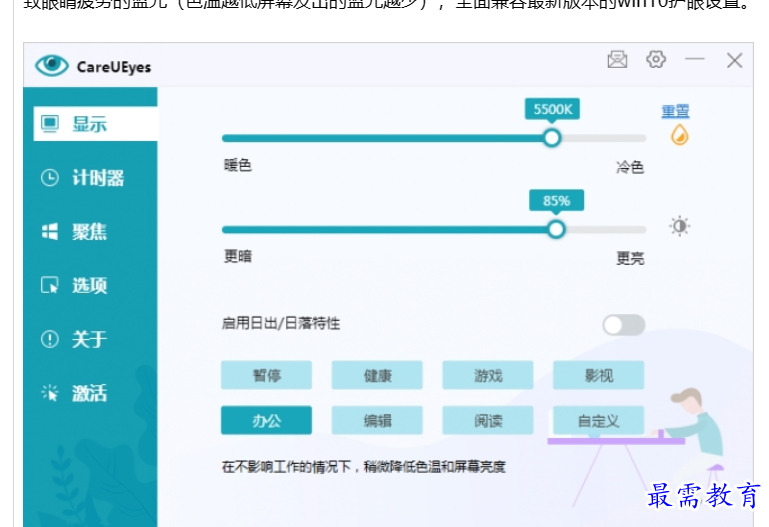Click the 启用日出/日落特性 label text
769x527 pixels.
click(x=281, y=323)
